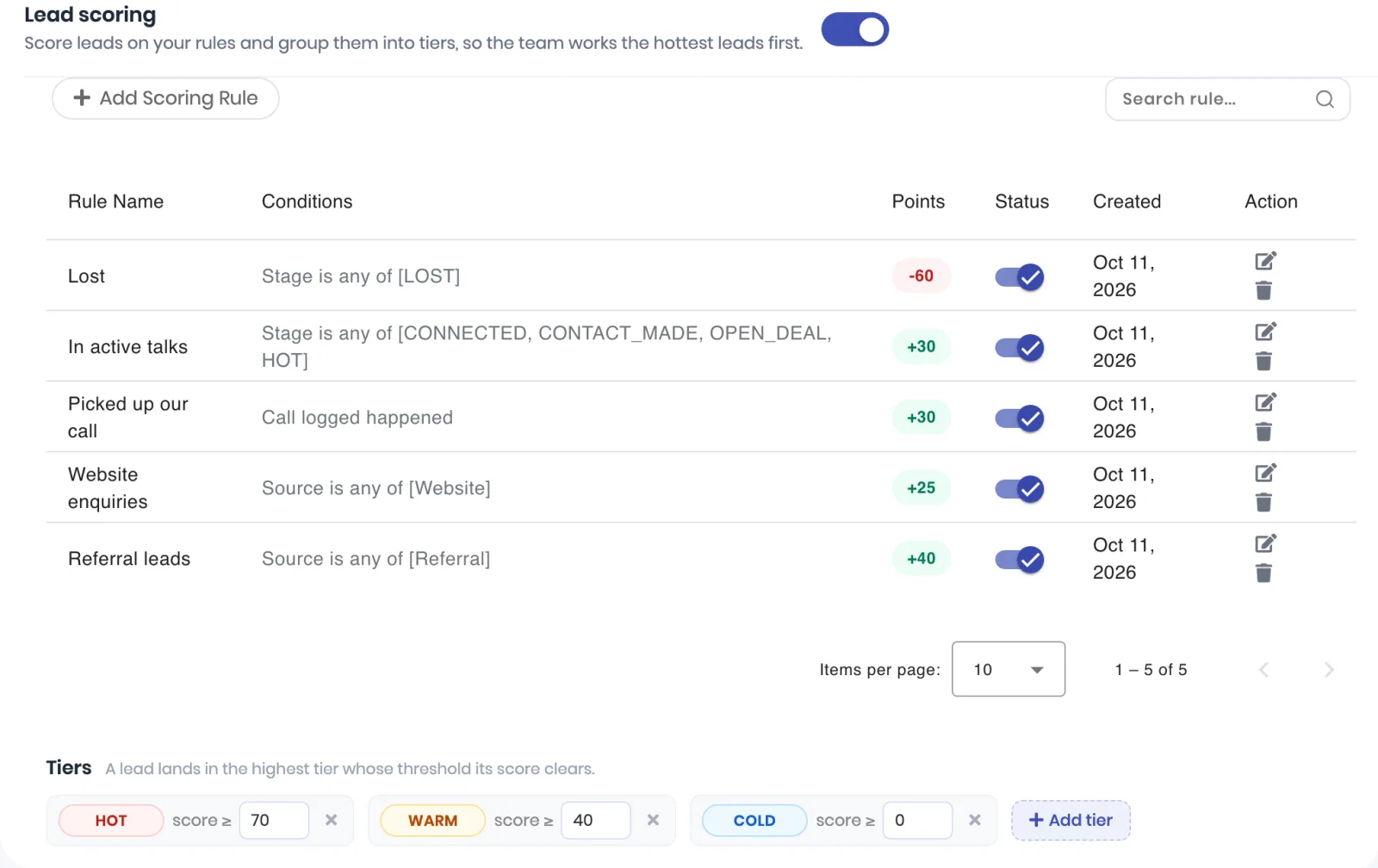This screenshot has height=868, width=1378.
Task: Edit the COLD tier score threshold
Action: click(917, 820)
